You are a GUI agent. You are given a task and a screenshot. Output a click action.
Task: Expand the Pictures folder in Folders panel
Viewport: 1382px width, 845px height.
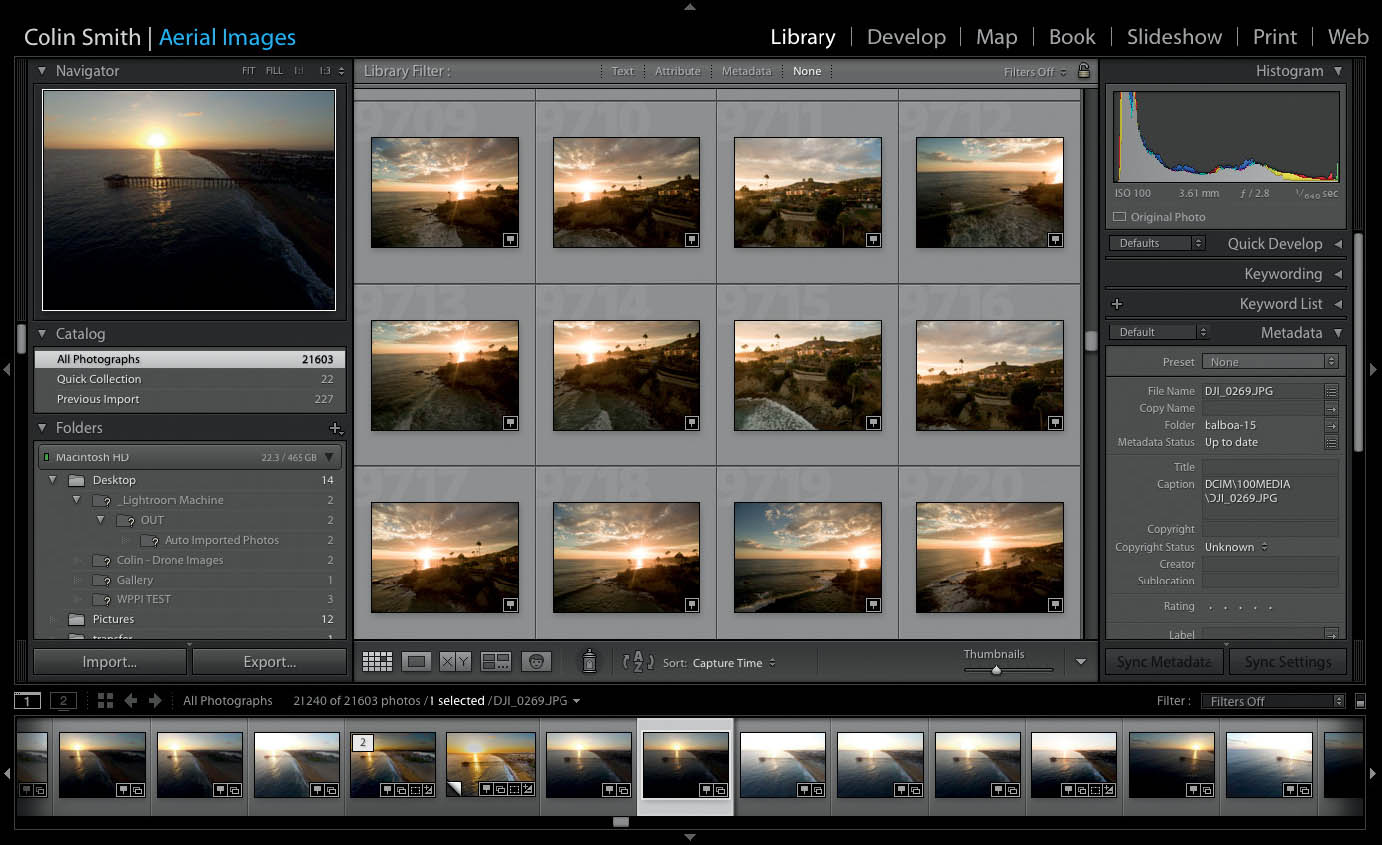(54, 619)
